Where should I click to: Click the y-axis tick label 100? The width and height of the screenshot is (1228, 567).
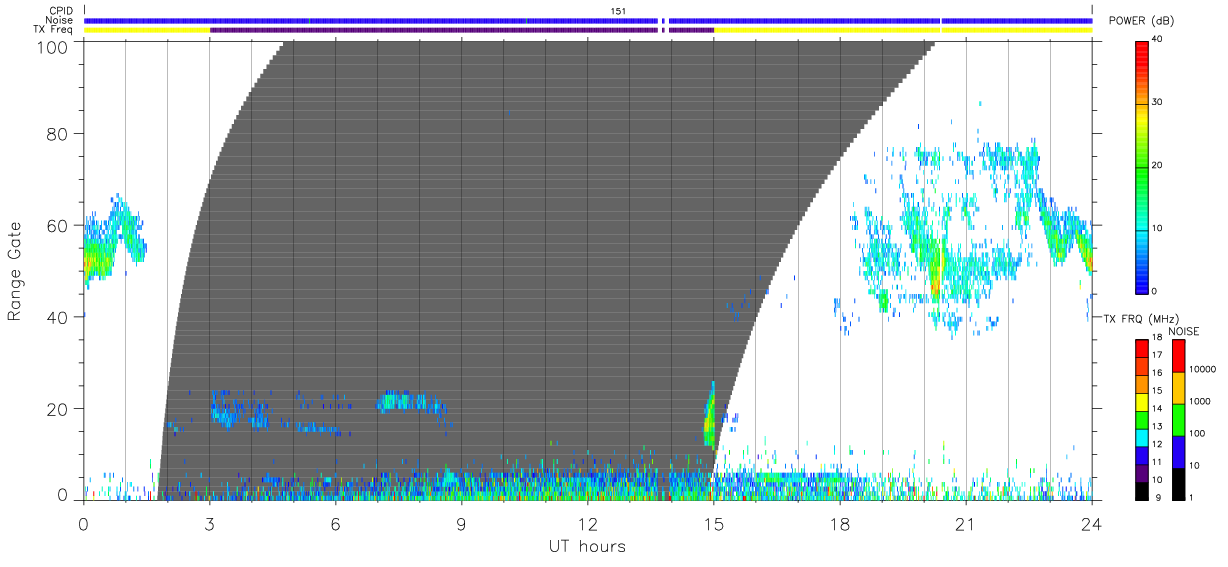click(x=54, y=47)
